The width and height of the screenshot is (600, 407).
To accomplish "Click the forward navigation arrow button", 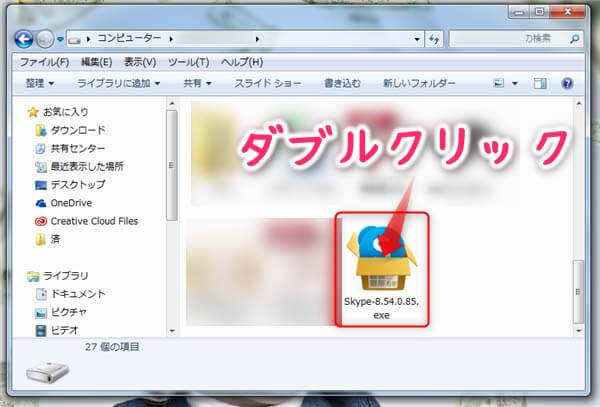I will click(45, 39).
